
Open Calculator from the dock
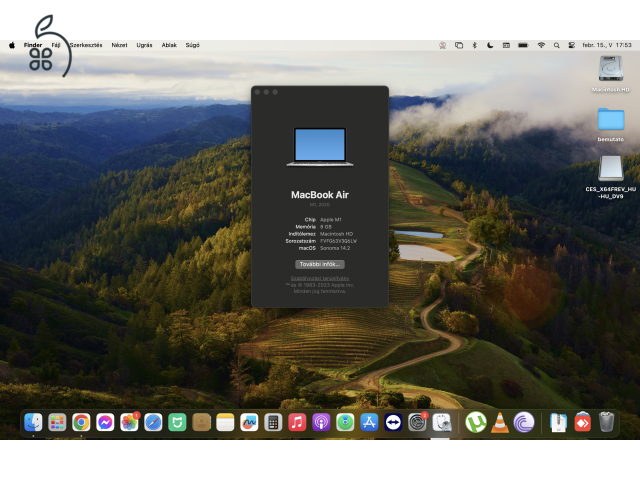pyautogui.click(x=273, y=422)
